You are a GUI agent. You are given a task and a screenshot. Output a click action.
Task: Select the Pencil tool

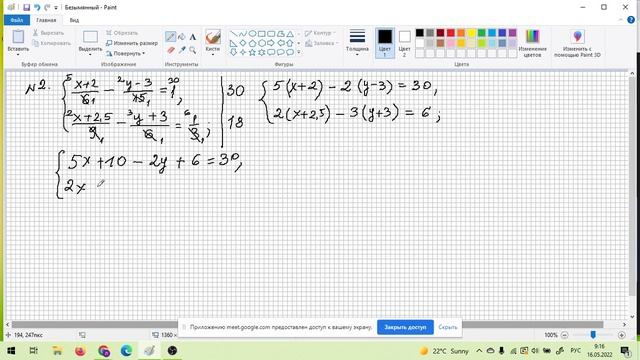pos(171,37)
